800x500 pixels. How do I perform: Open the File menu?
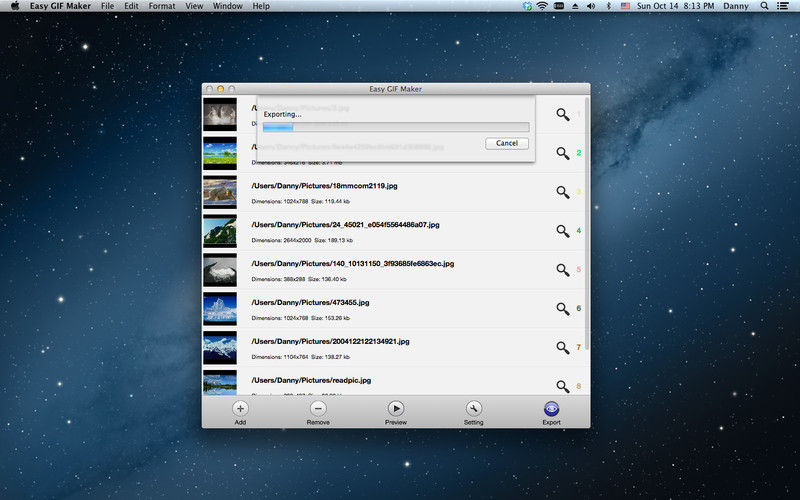point(107,6)
